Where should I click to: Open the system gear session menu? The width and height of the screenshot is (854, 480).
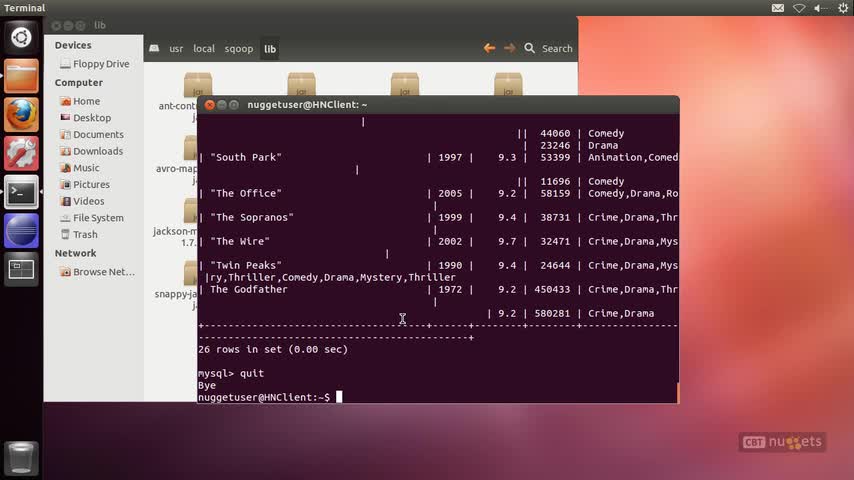(843, 8)
